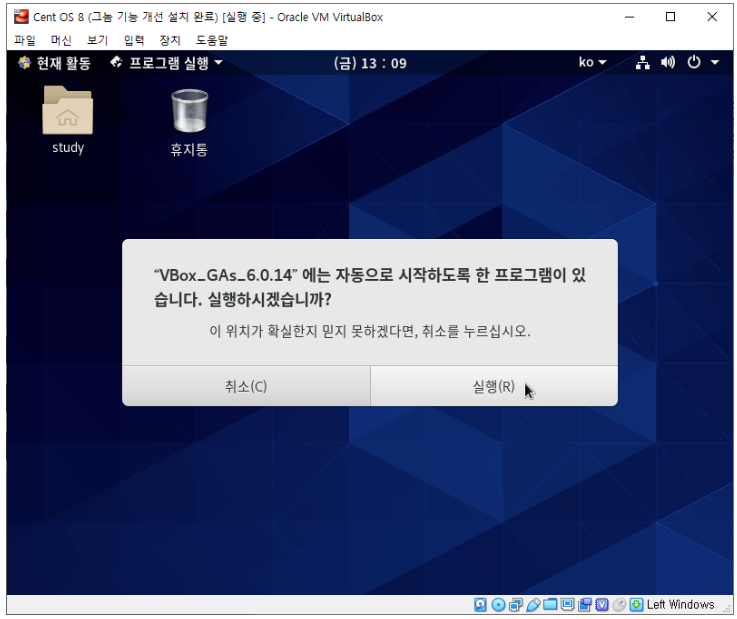Viewport: 737px width, 619px height.
Task: Click 현재 활동 activities button
Action: (55, 63)
